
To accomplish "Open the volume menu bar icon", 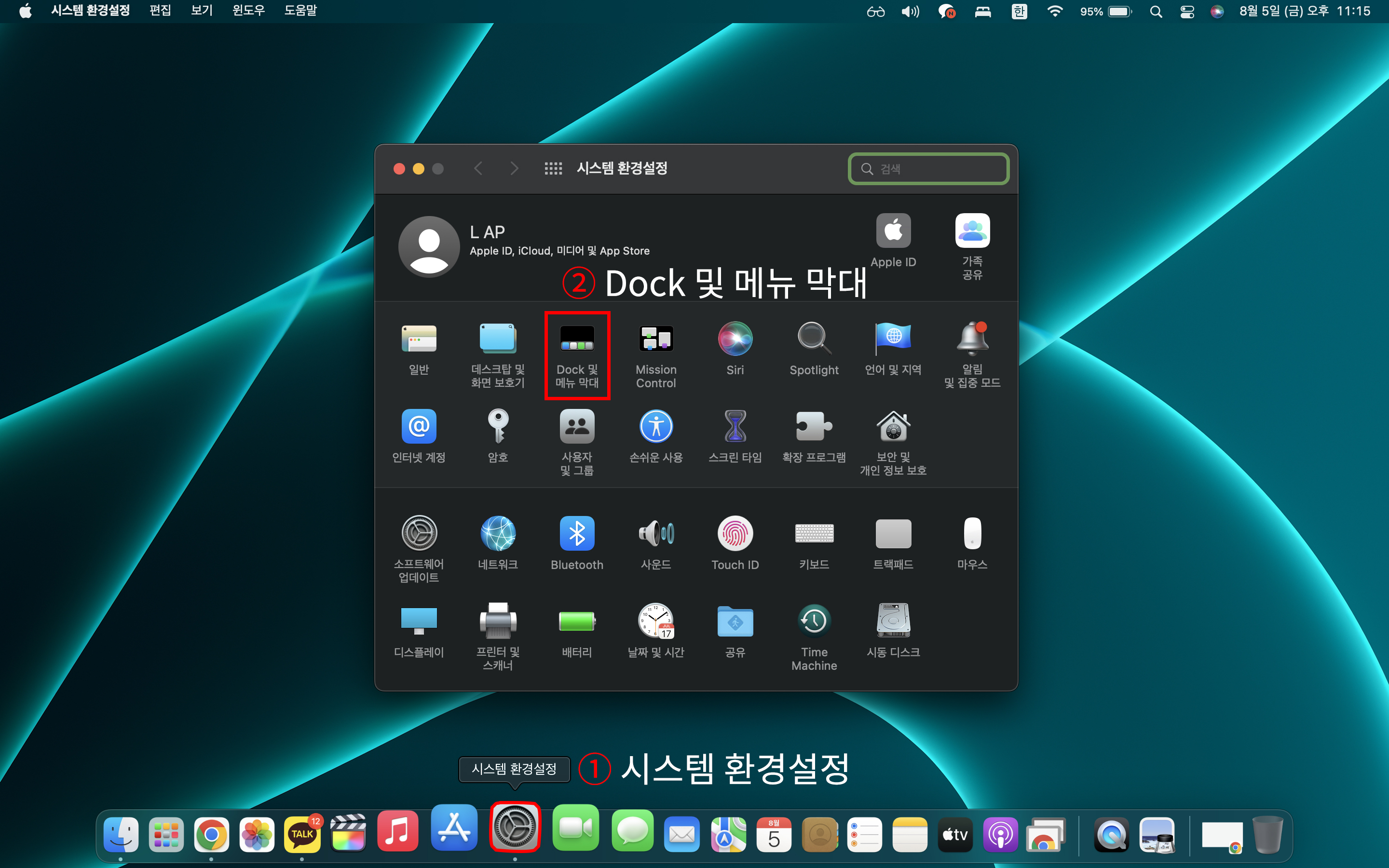I will point(910,12).
